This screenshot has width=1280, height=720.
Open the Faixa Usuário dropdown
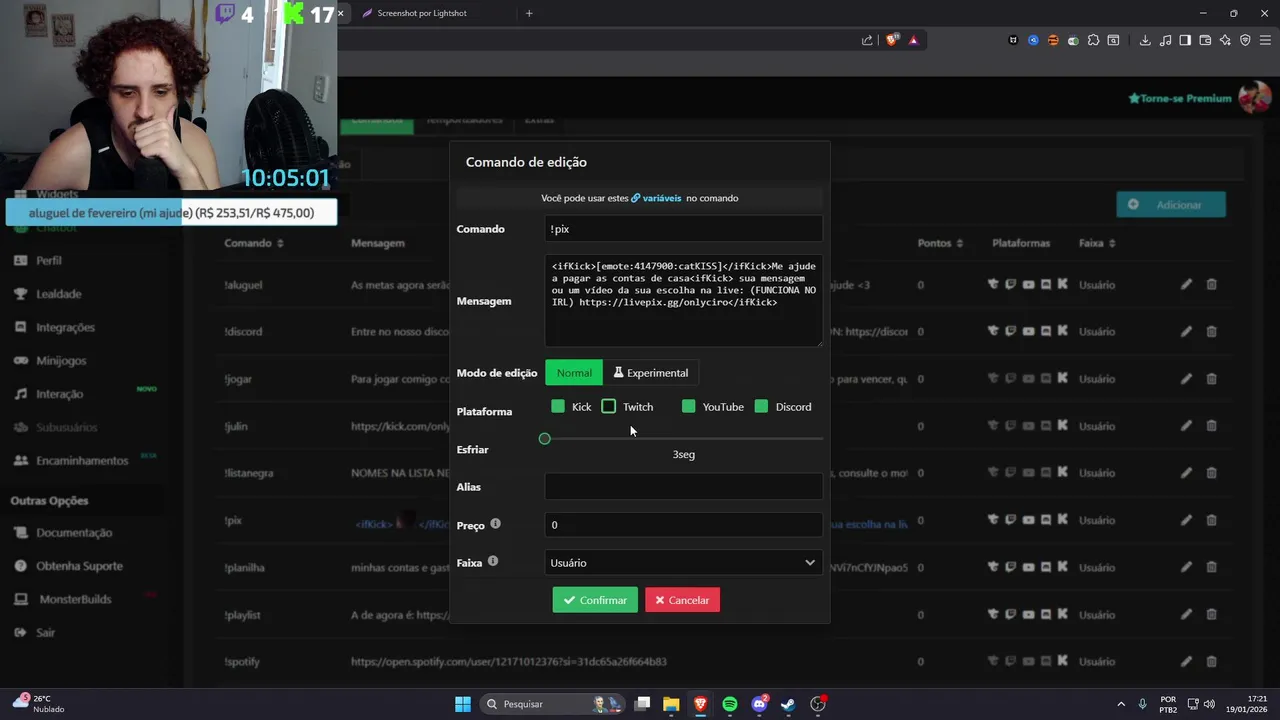[x=683, y=563]
